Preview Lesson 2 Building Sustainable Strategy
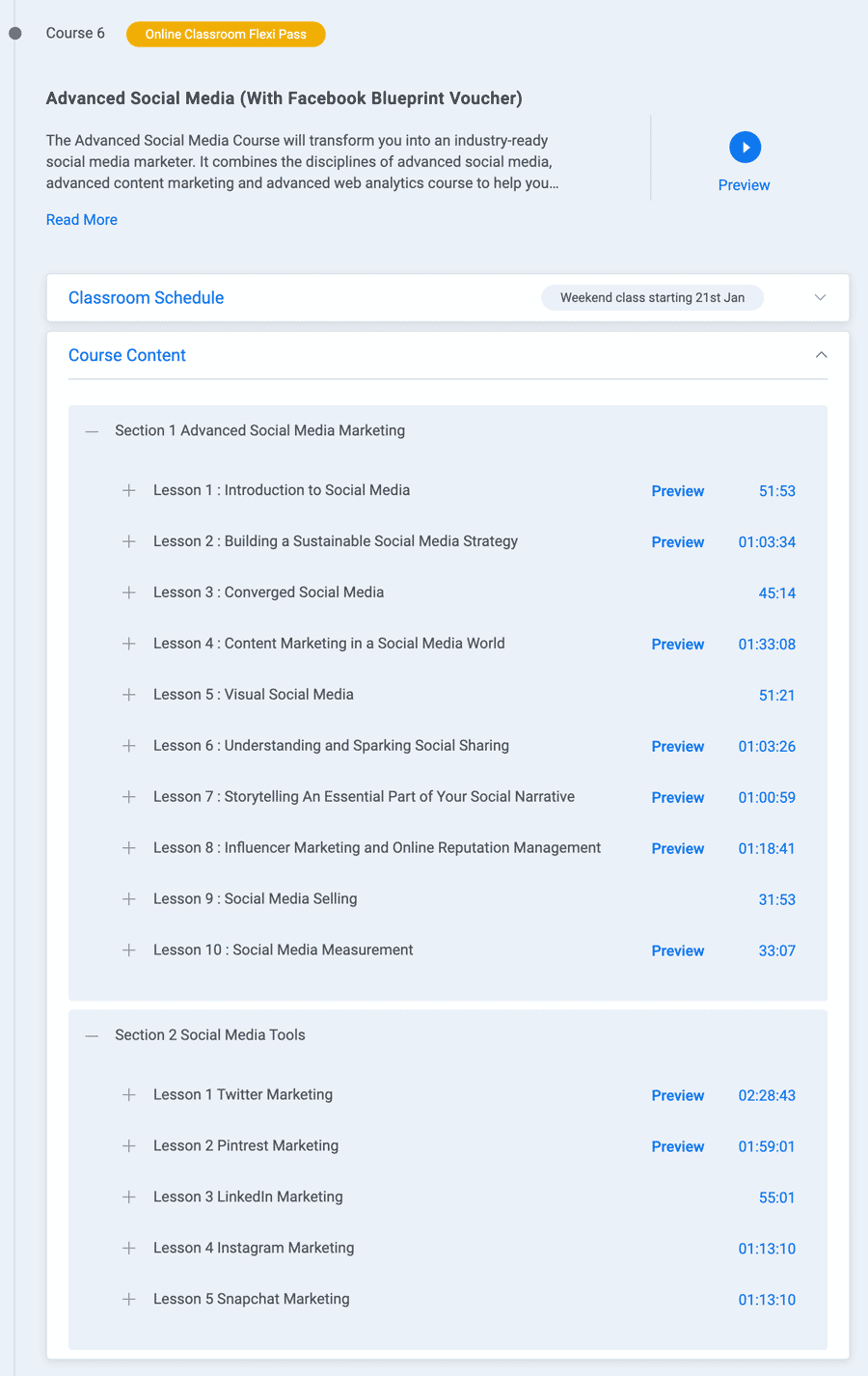The image size is (868, 1376). tap(677, 542)
